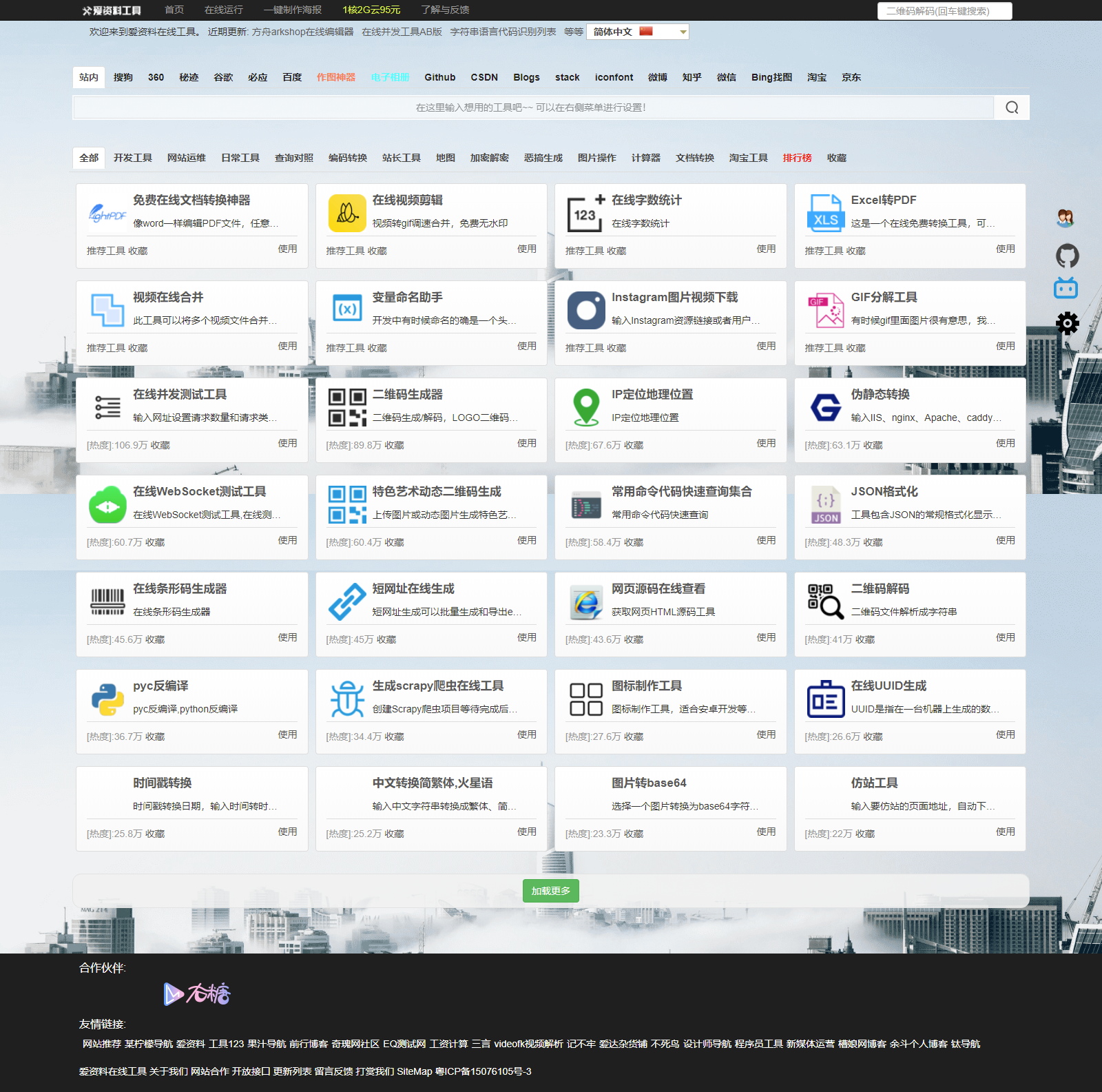Click the scrapy spider bug icon
The height and width of the screenshot is (1092, 1102).
tap(347, 699)
